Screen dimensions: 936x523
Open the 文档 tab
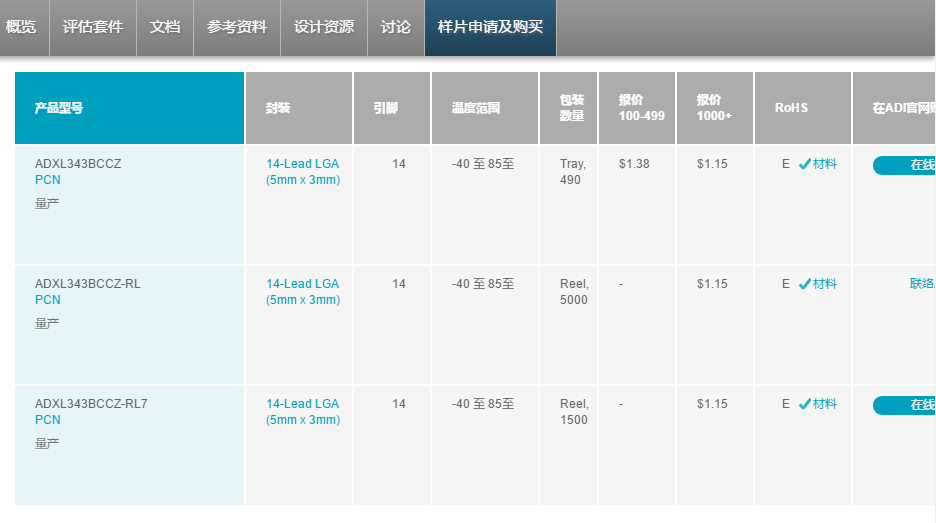tap(165, 27)
